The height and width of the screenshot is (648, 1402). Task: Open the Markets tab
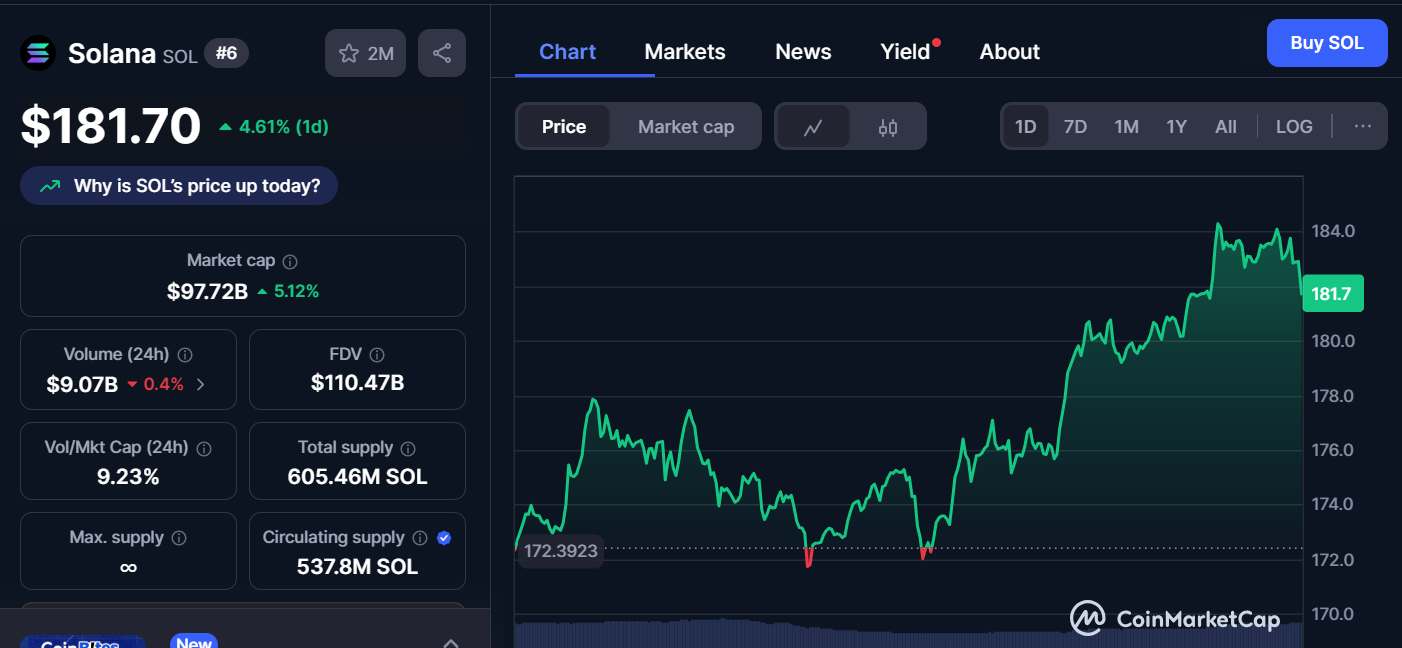(685, 52)
